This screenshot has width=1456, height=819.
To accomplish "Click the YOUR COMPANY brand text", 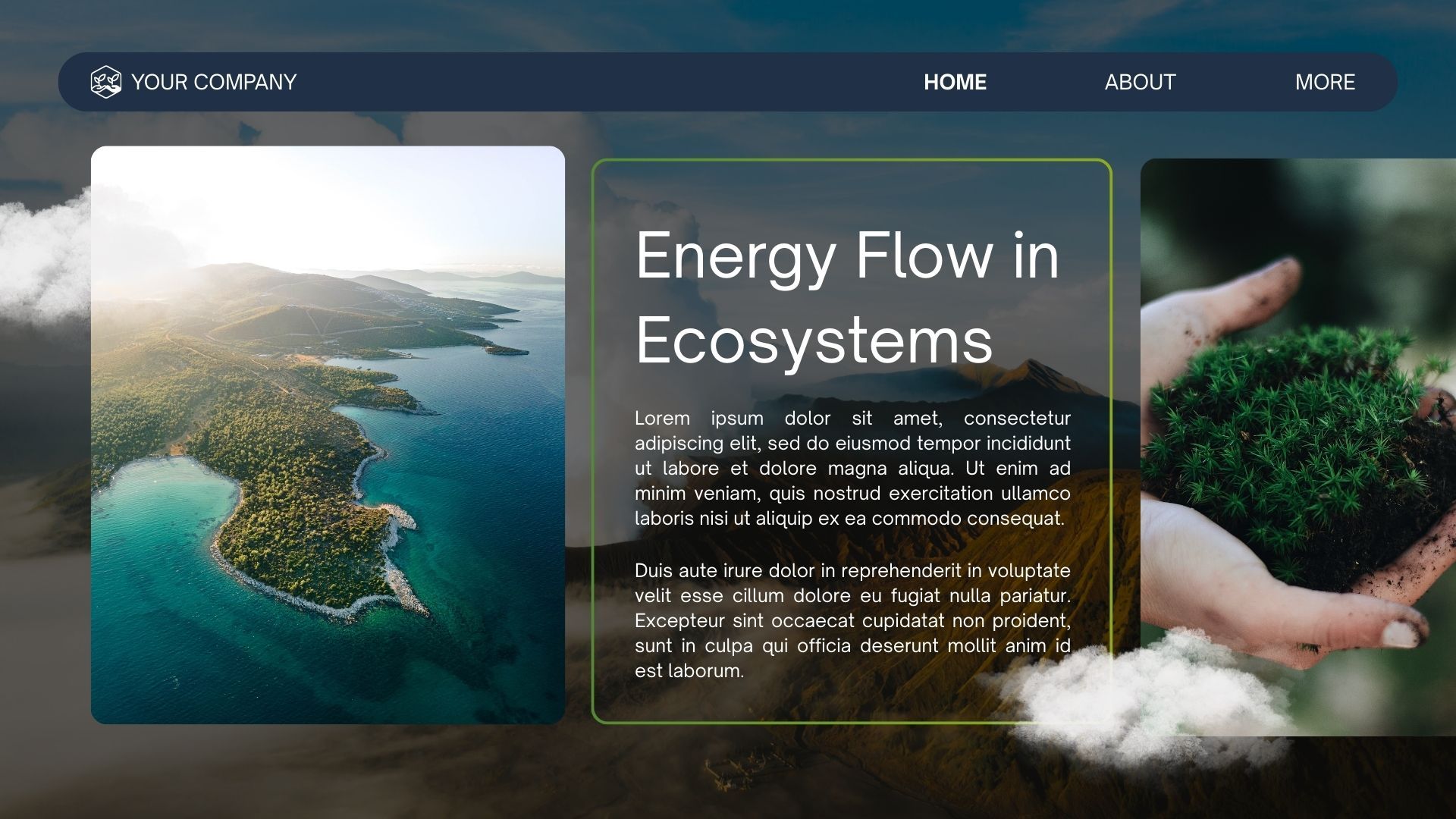I will click(214, 82).
